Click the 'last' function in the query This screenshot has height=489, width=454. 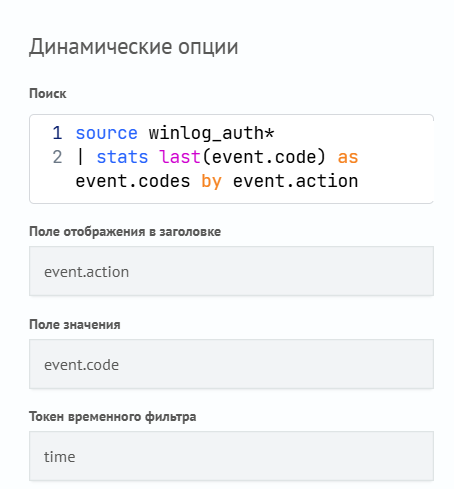(x=180, y=157)
